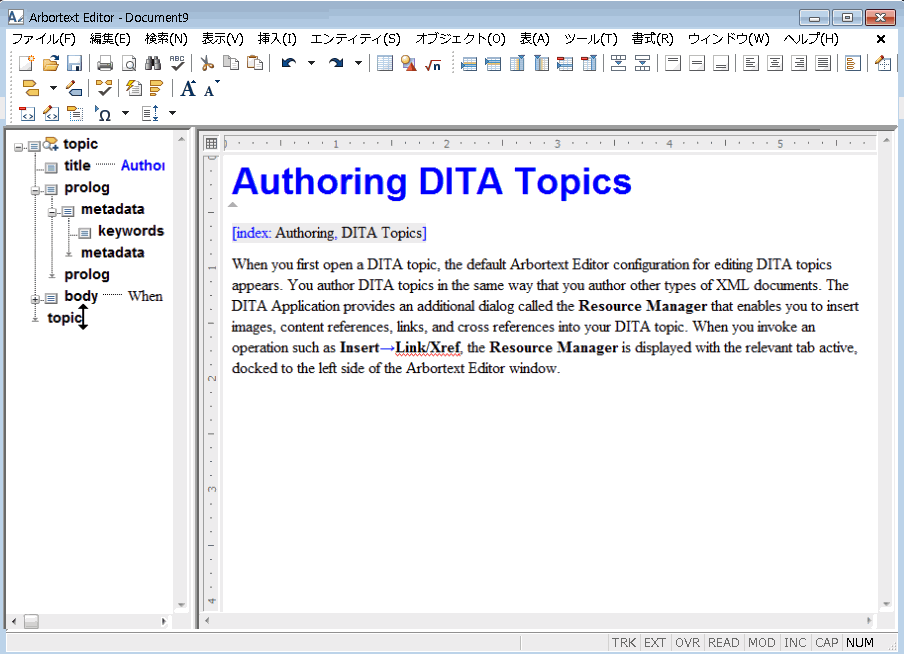Run spell check with the ABC checkmark icon
Viewport: 904px width, 654px height.
tap(177, 63)
